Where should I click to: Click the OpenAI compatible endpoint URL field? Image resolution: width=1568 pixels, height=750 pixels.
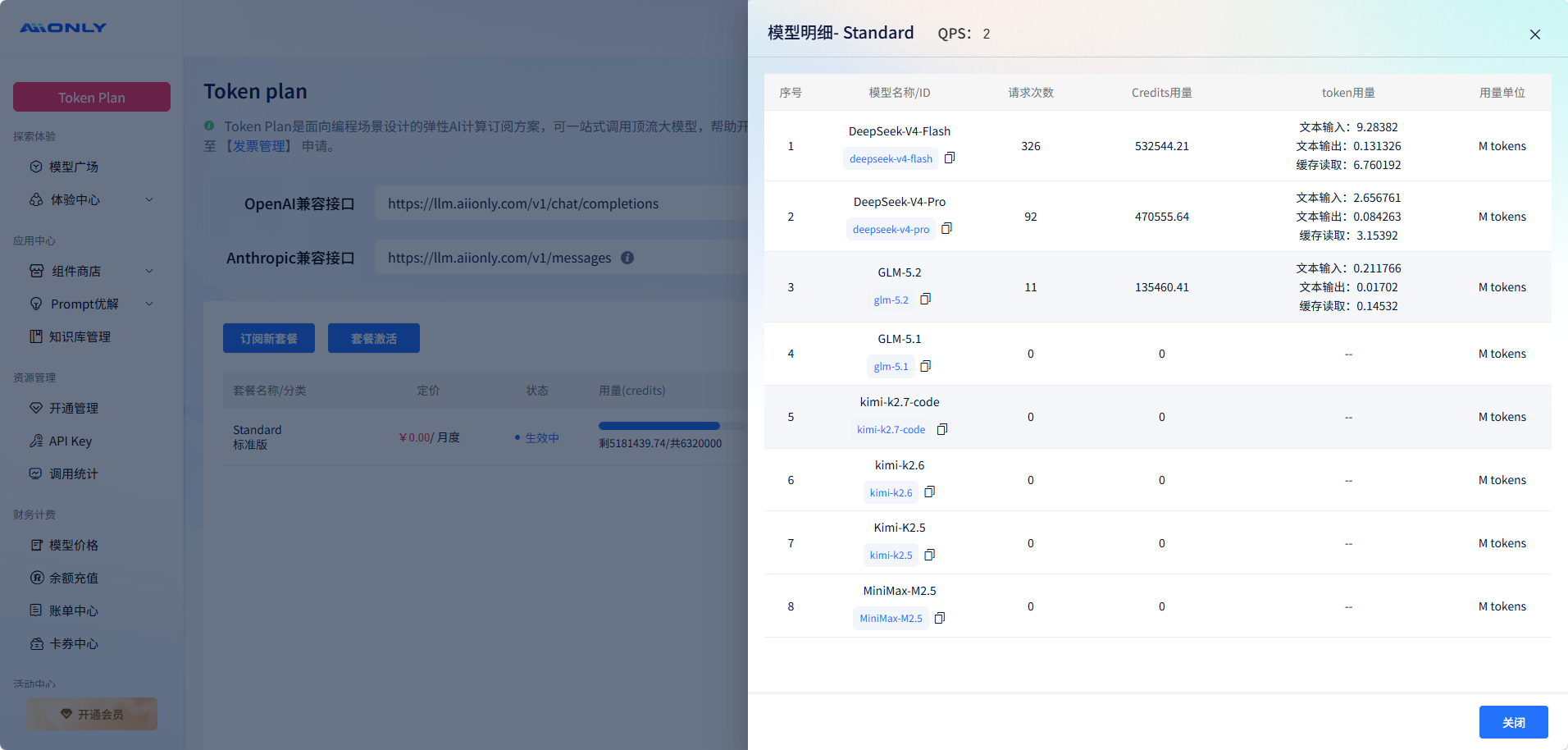click(562, 204)
